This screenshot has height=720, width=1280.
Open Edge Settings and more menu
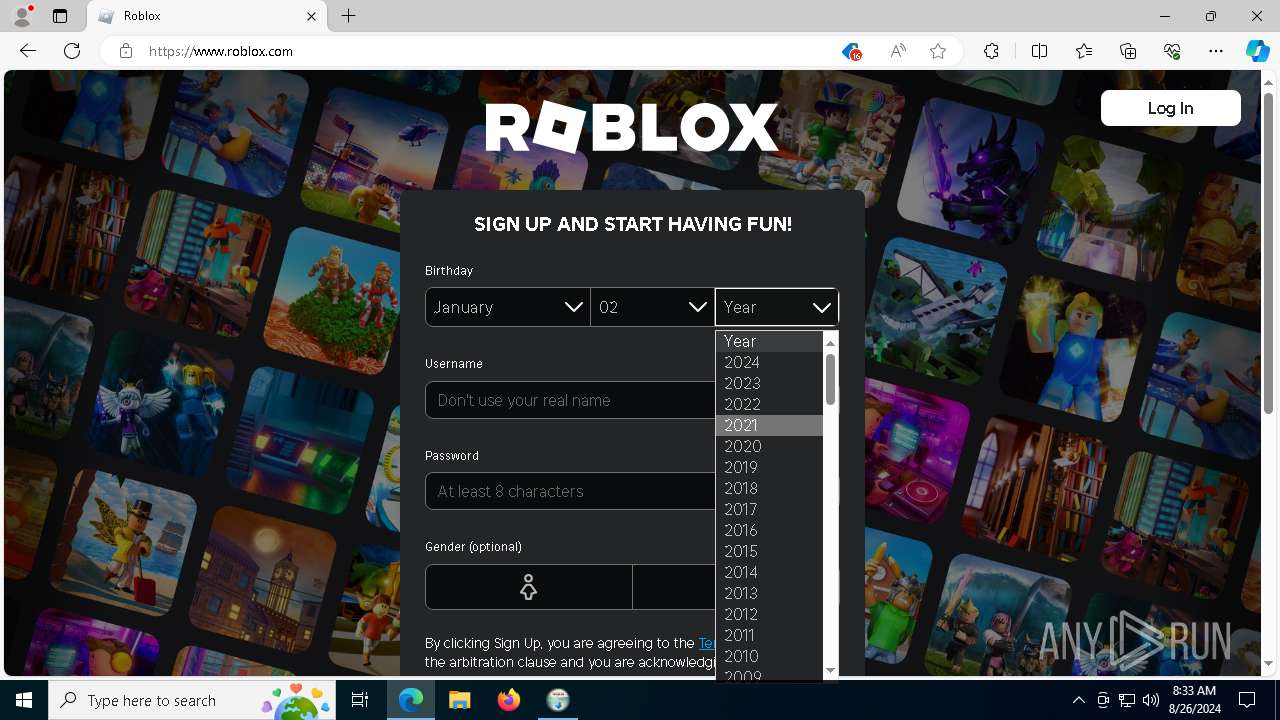1216,51
